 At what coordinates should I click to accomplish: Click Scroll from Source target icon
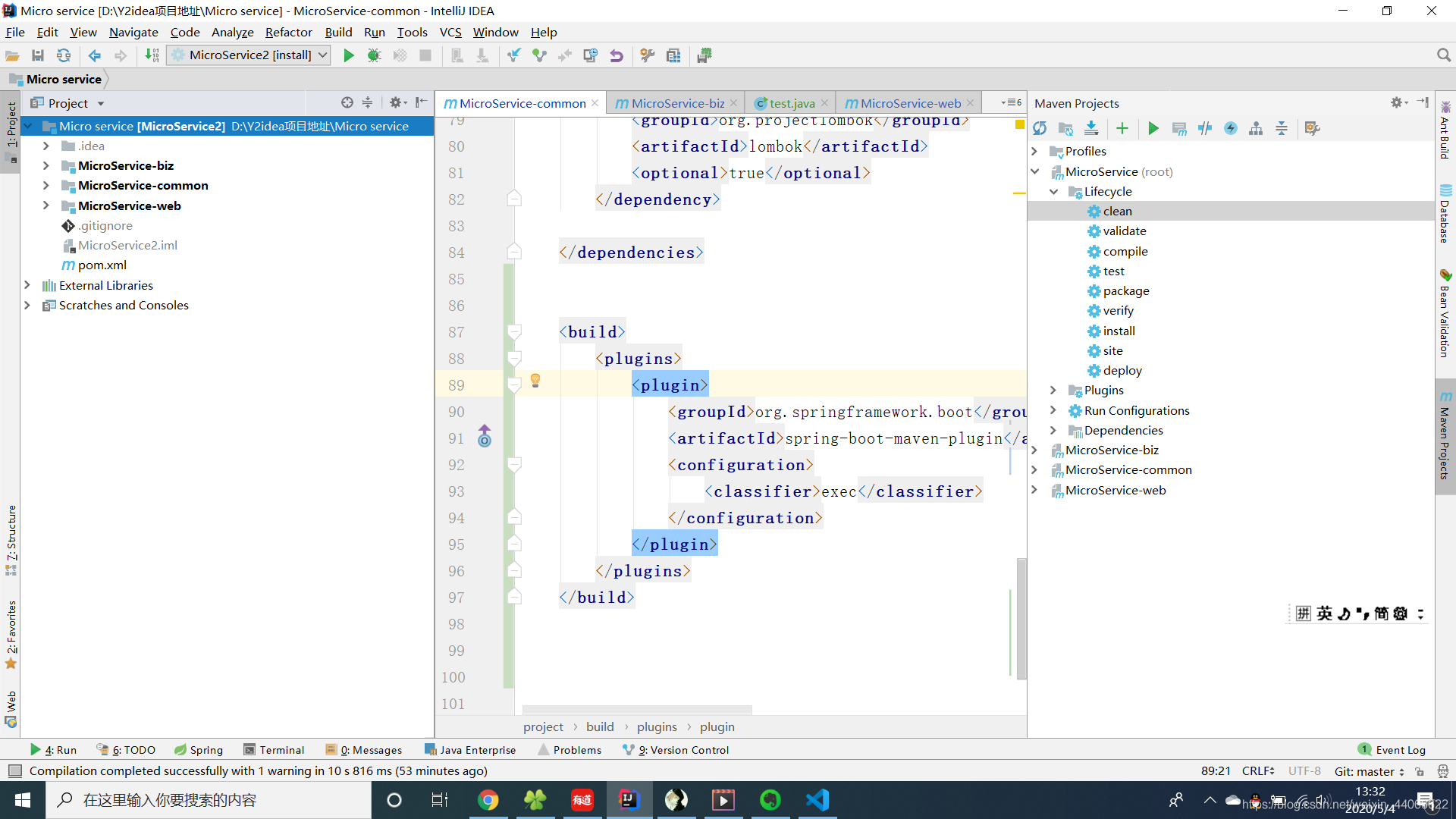347,102
